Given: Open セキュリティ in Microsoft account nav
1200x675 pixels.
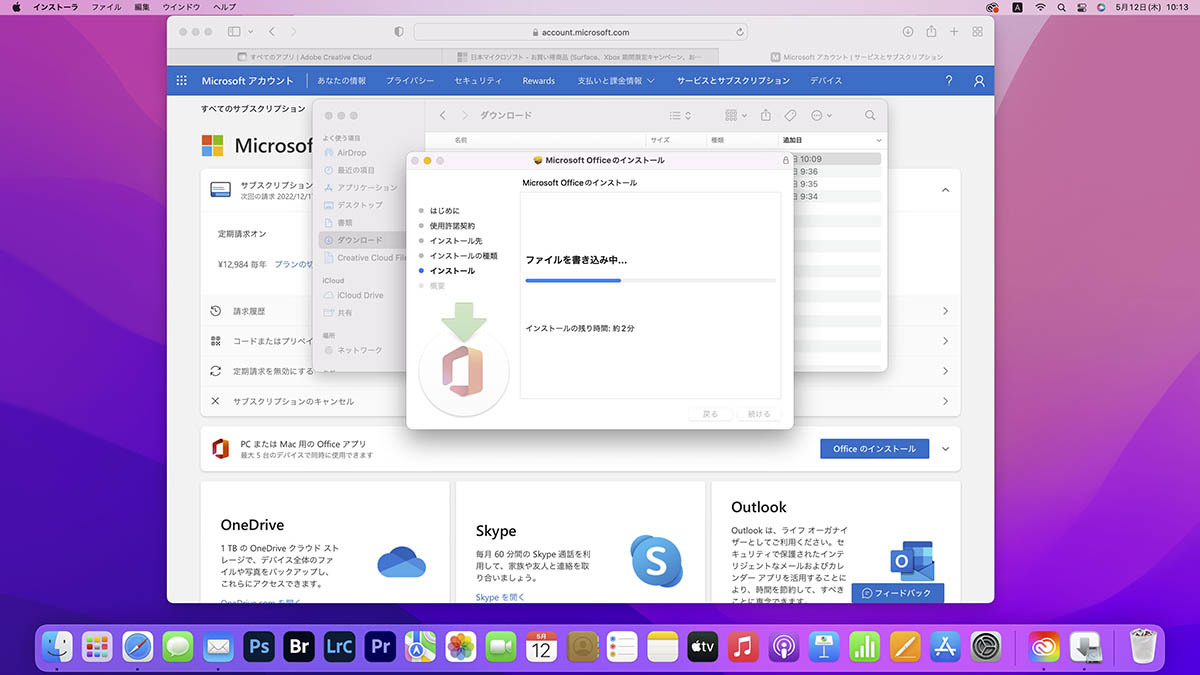Looking at the screenshot, I should click(478, 81).
